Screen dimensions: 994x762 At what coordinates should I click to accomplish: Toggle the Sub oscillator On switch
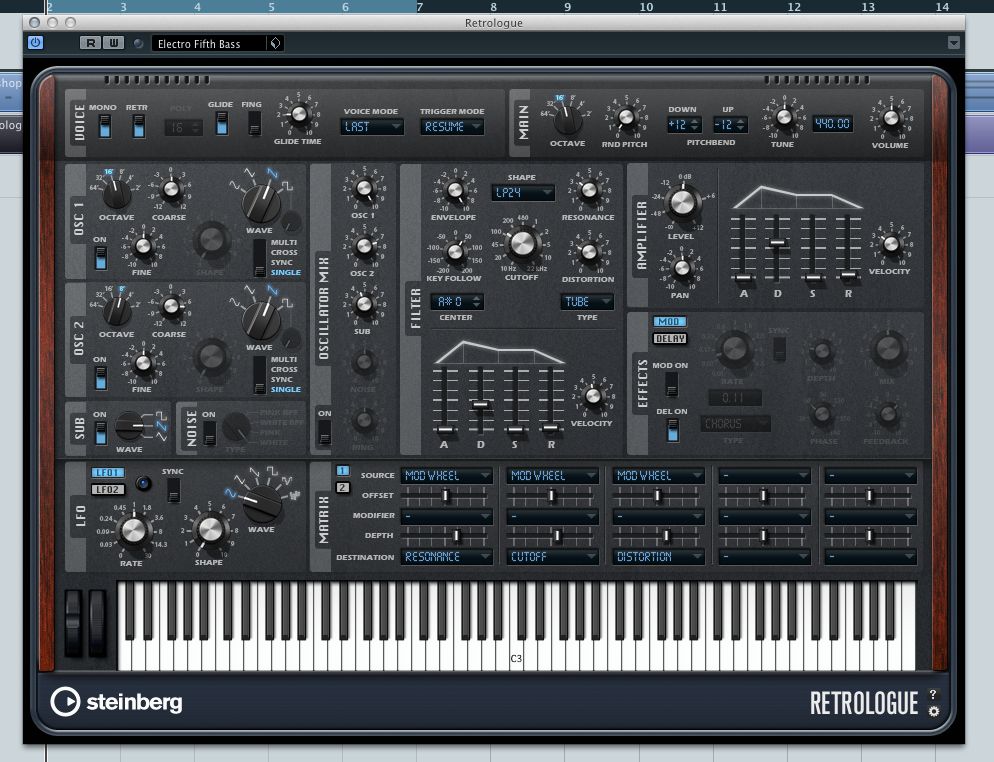100,433
